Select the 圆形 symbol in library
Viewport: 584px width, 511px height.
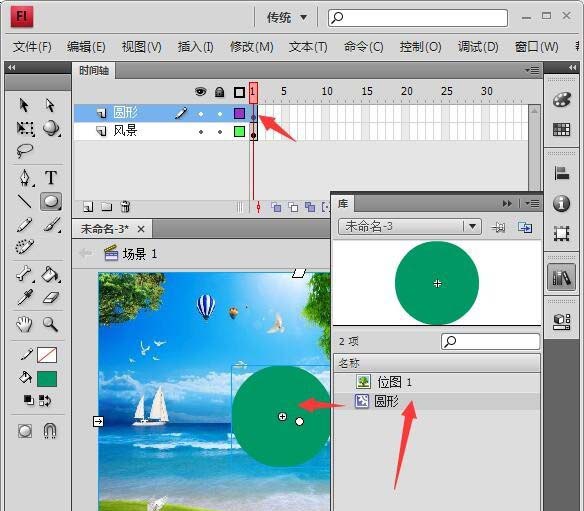point(437,401)
